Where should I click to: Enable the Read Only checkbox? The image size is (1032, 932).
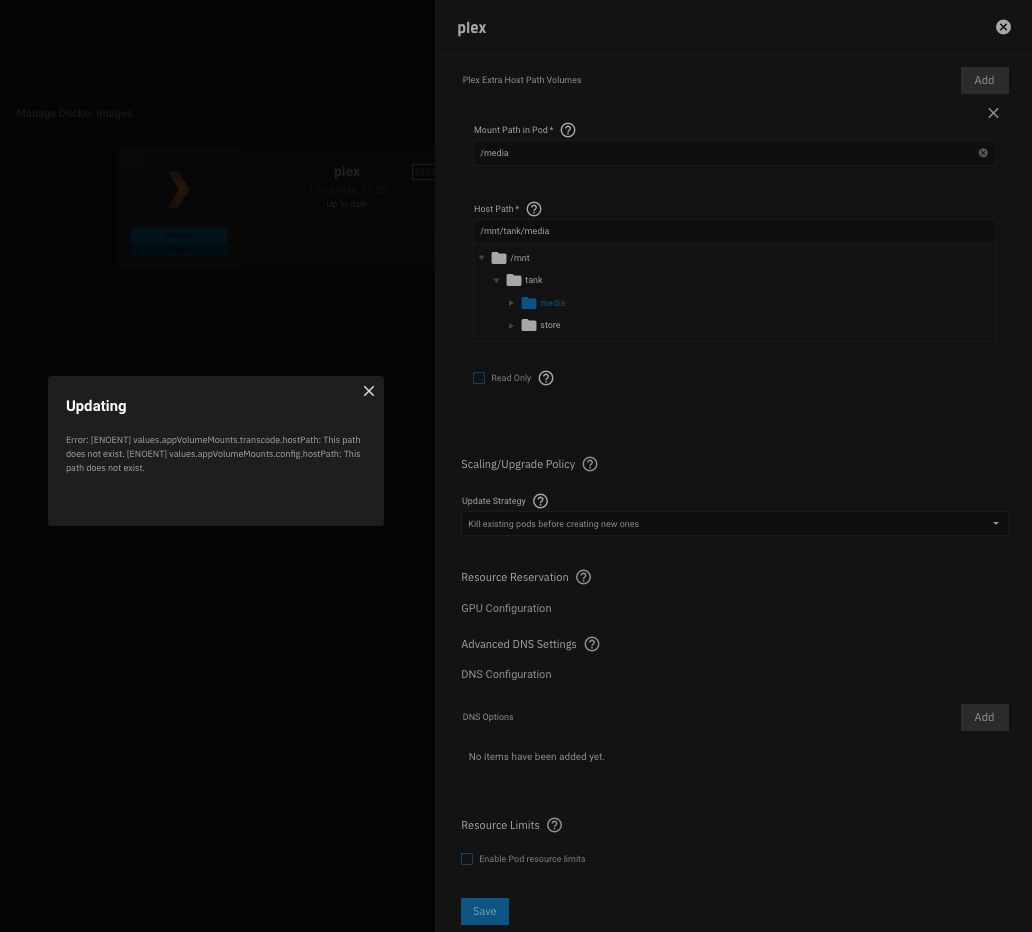click(479, 378)
